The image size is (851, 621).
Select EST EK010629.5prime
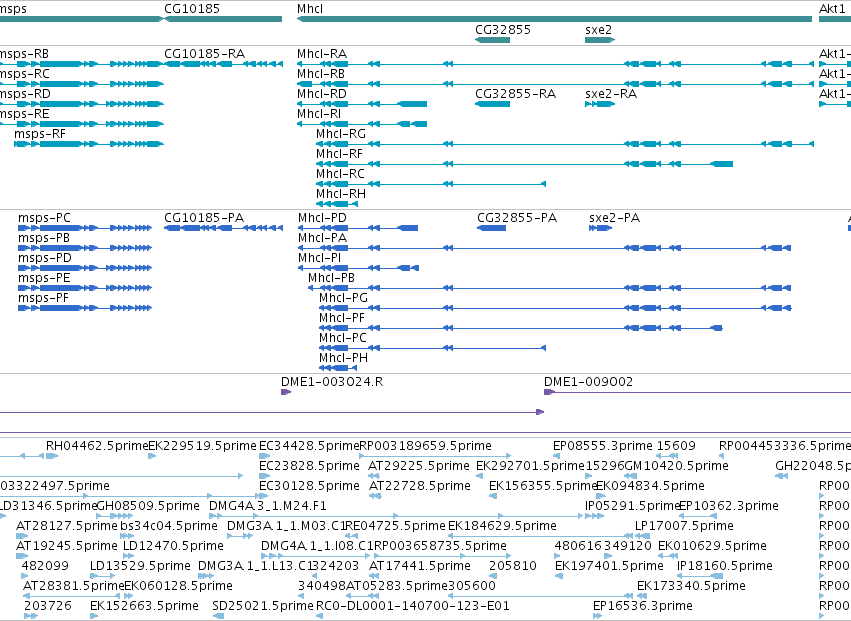[712, 546]
